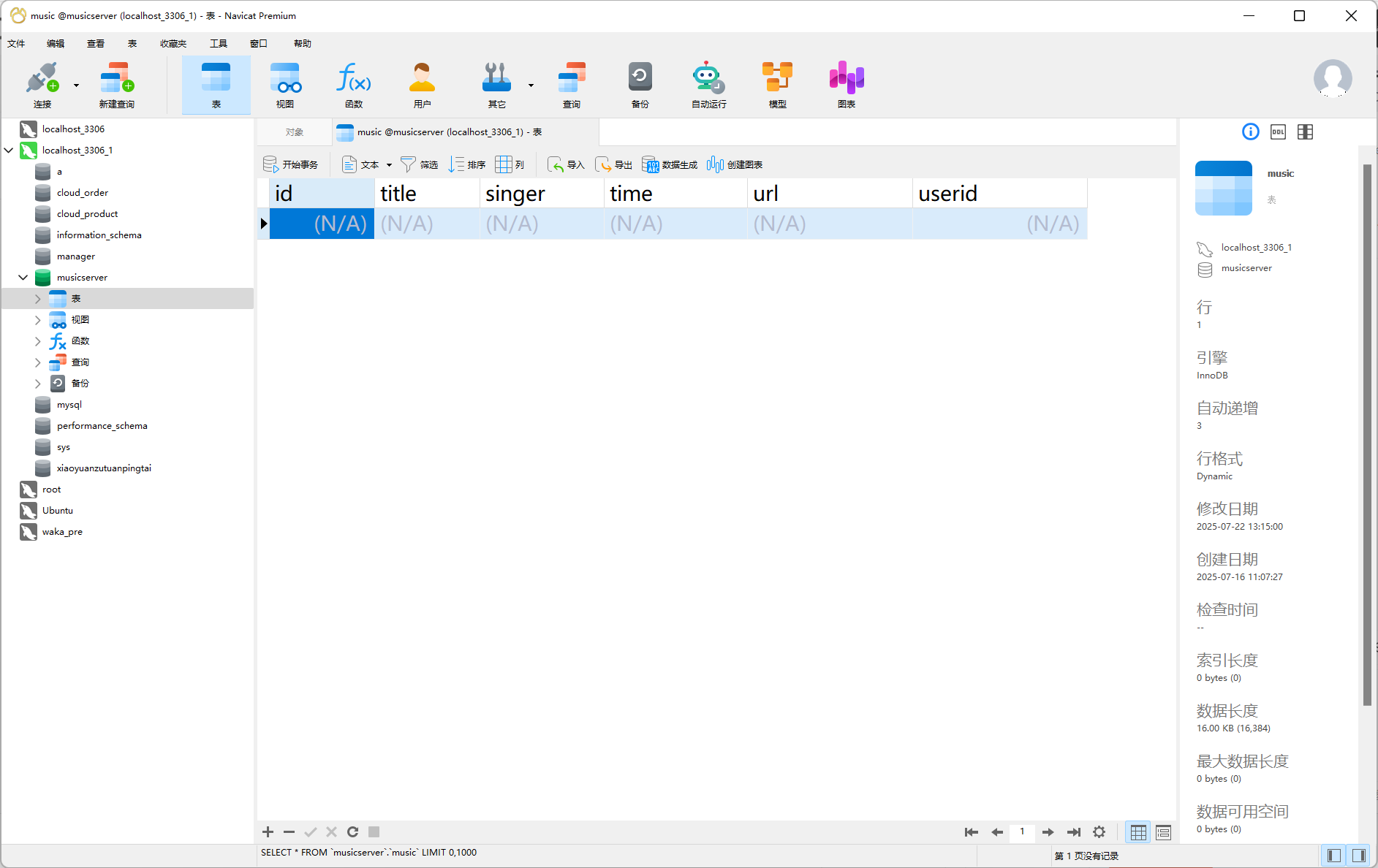Switch to grid view
Image resolution: width=1378 pixels, height=868 pixels.
(1138, 832)
